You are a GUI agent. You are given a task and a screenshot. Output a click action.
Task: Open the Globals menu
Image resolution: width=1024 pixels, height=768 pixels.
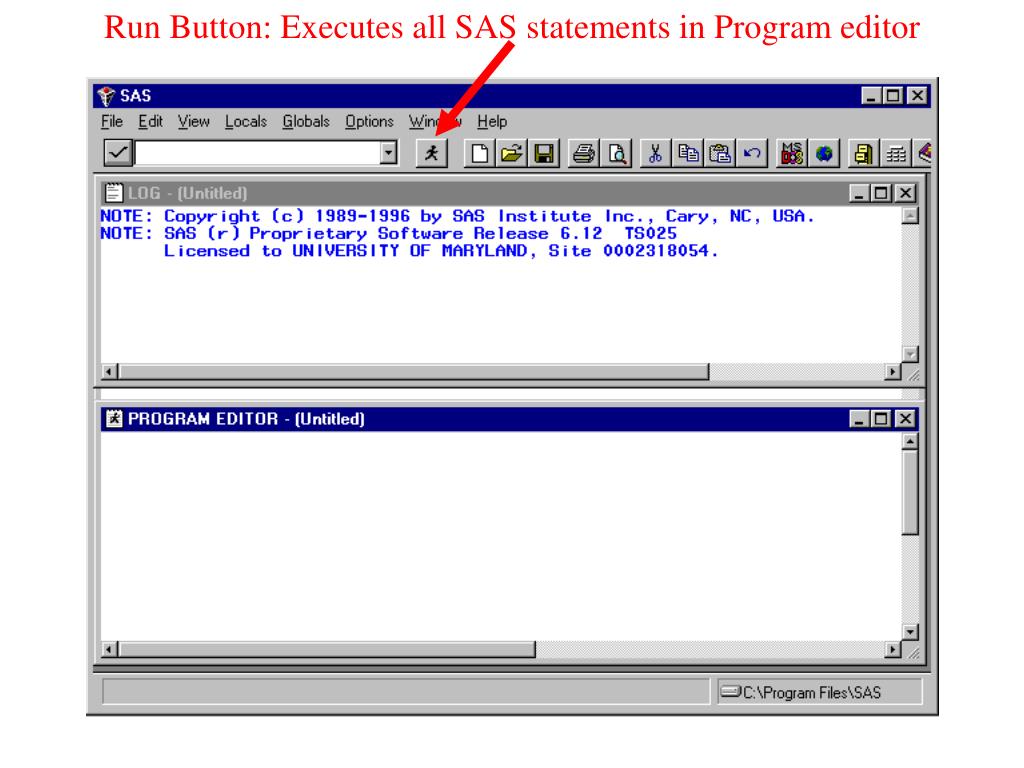(306, 121)
